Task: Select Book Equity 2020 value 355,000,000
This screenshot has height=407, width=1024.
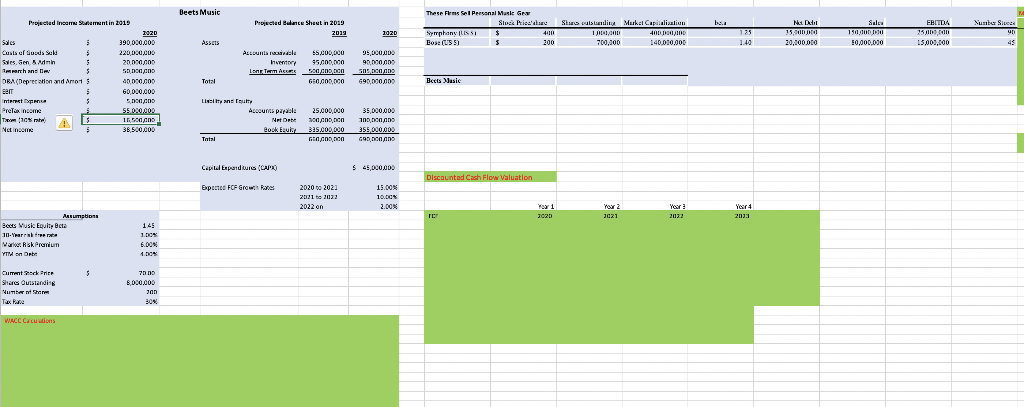Action: point(378,130)
